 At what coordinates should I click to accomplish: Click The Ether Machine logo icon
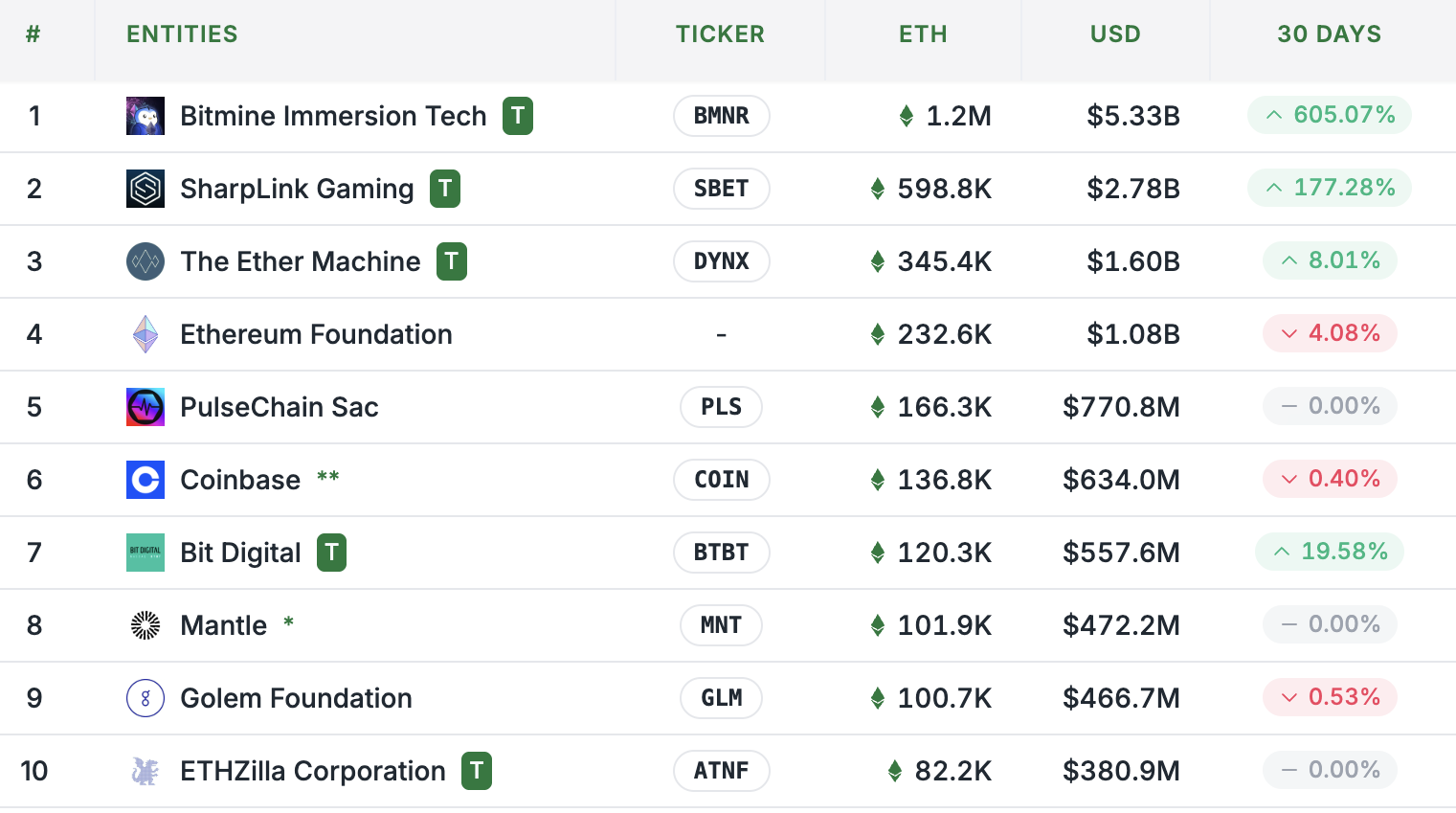click(x=146, y=261)
